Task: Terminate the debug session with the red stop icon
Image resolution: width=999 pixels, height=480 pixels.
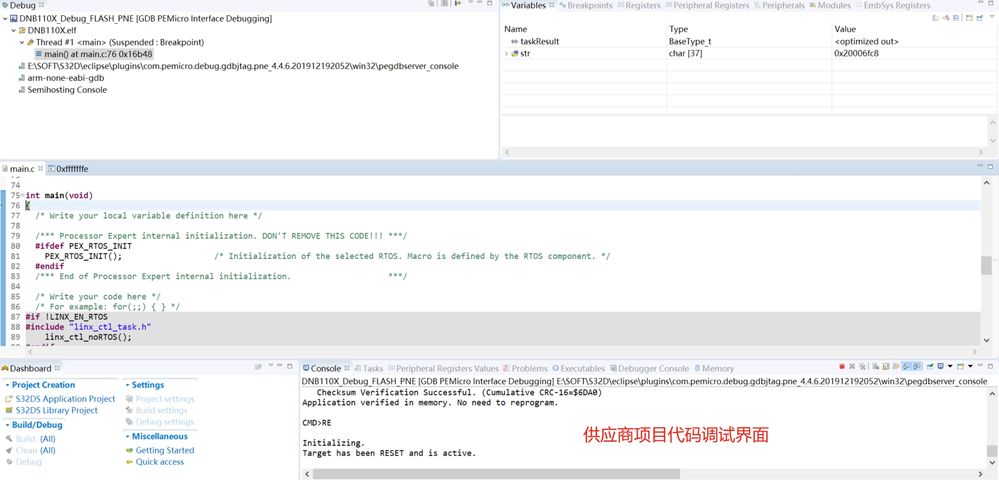Action: pos(842,367)
